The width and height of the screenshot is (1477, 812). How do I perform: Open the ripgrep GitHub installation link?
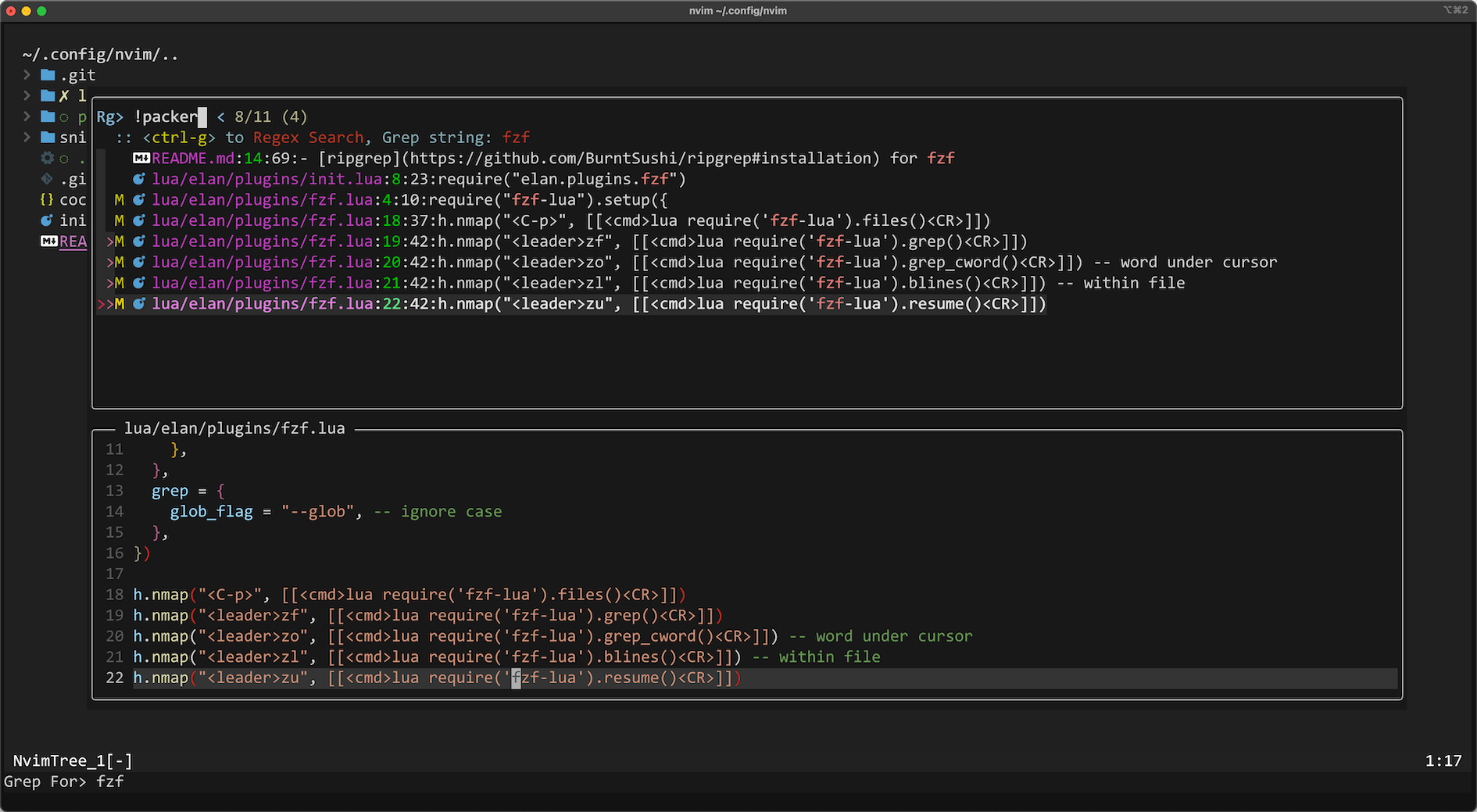(599, 158)
